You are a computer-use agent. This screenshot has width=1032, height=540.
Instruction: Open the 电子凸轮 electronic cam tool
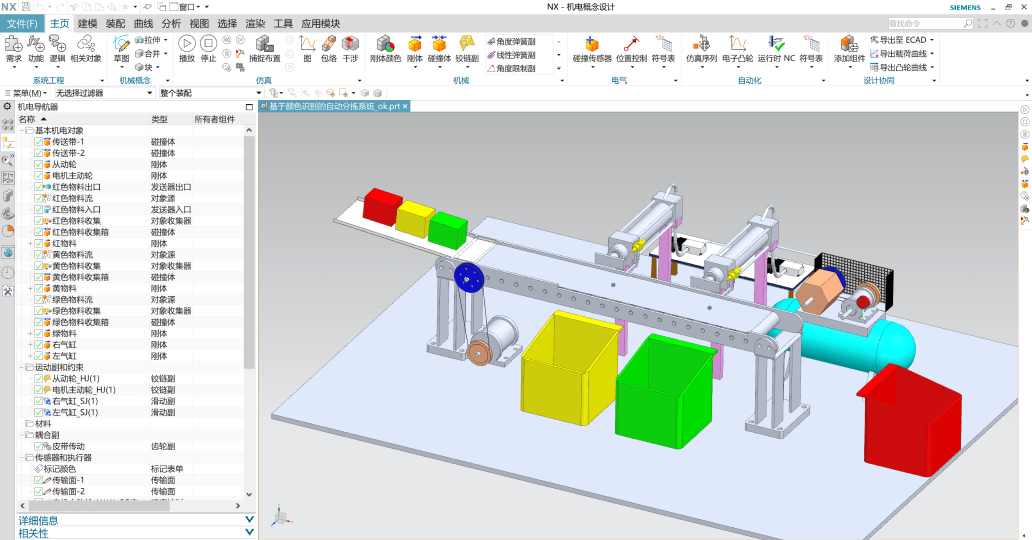[x=737, y=49]
